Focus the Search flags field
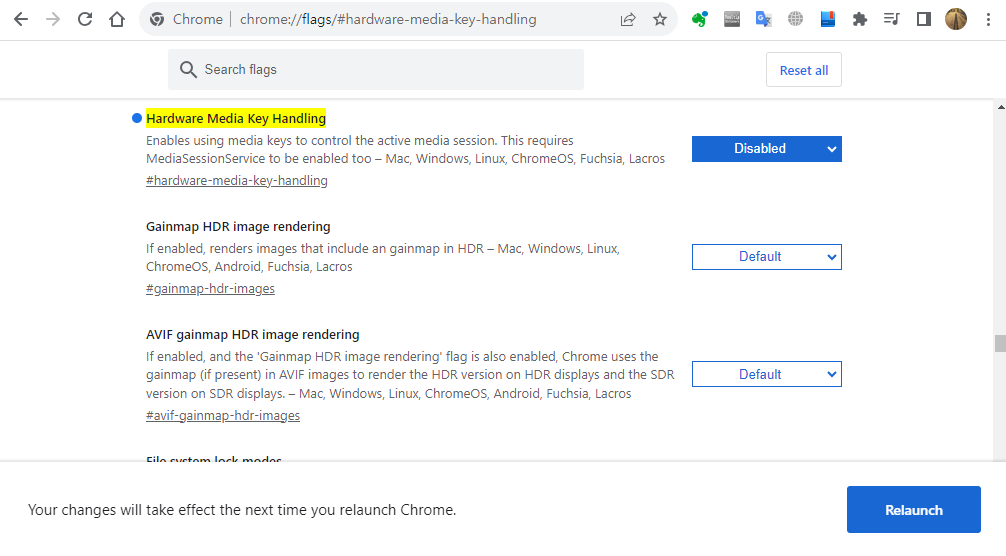This screenshot has width=1006, height=556. [376, 69]
